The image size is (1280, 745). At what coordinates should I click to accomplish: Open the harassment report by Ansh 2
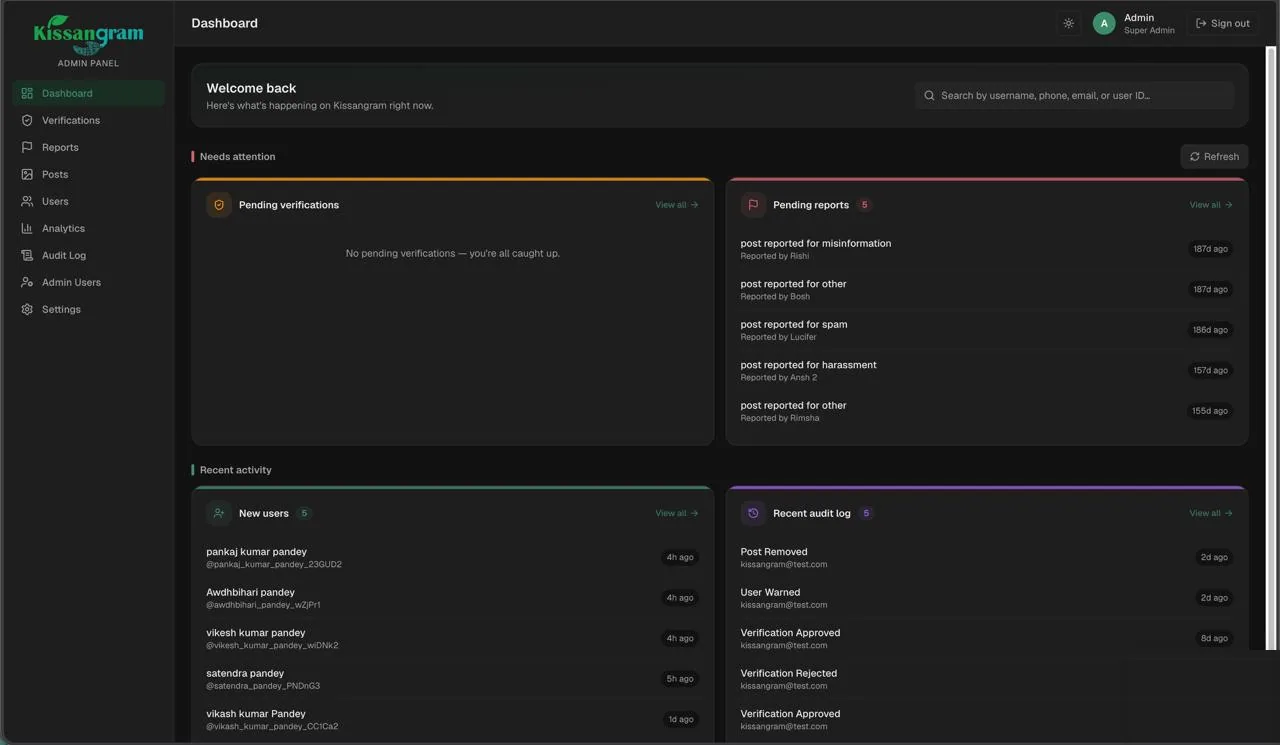pyautogui.click(x=987, y=370)
